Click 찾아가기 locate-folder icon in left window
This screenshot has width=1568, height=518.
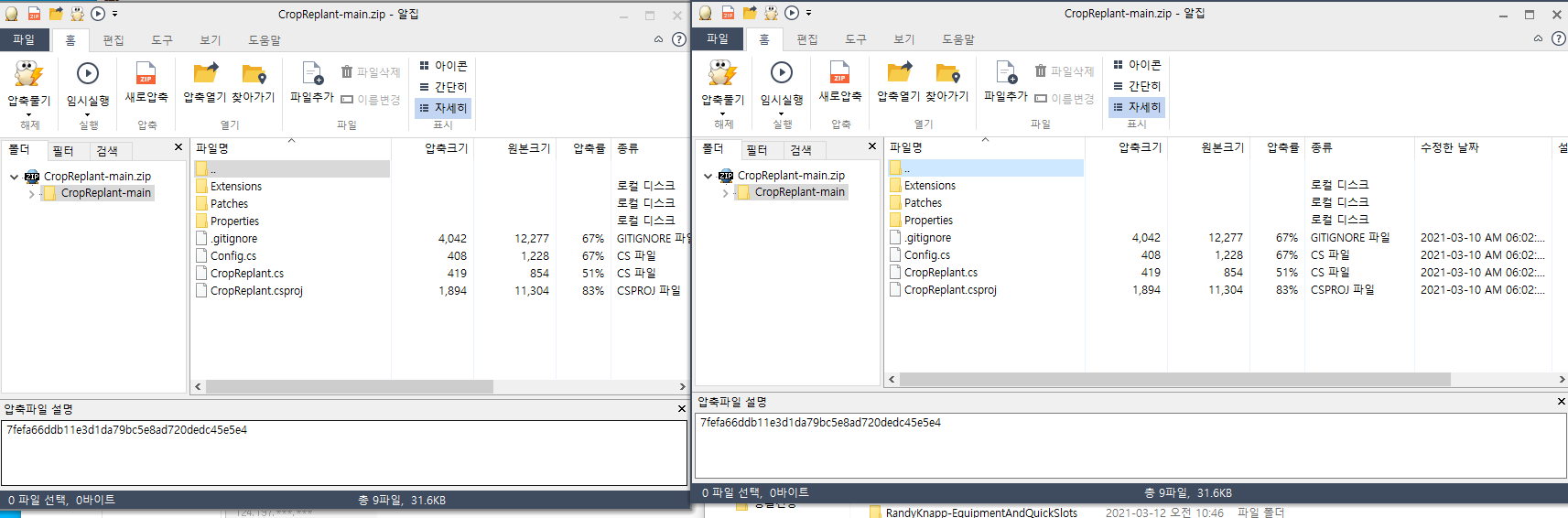254,75
